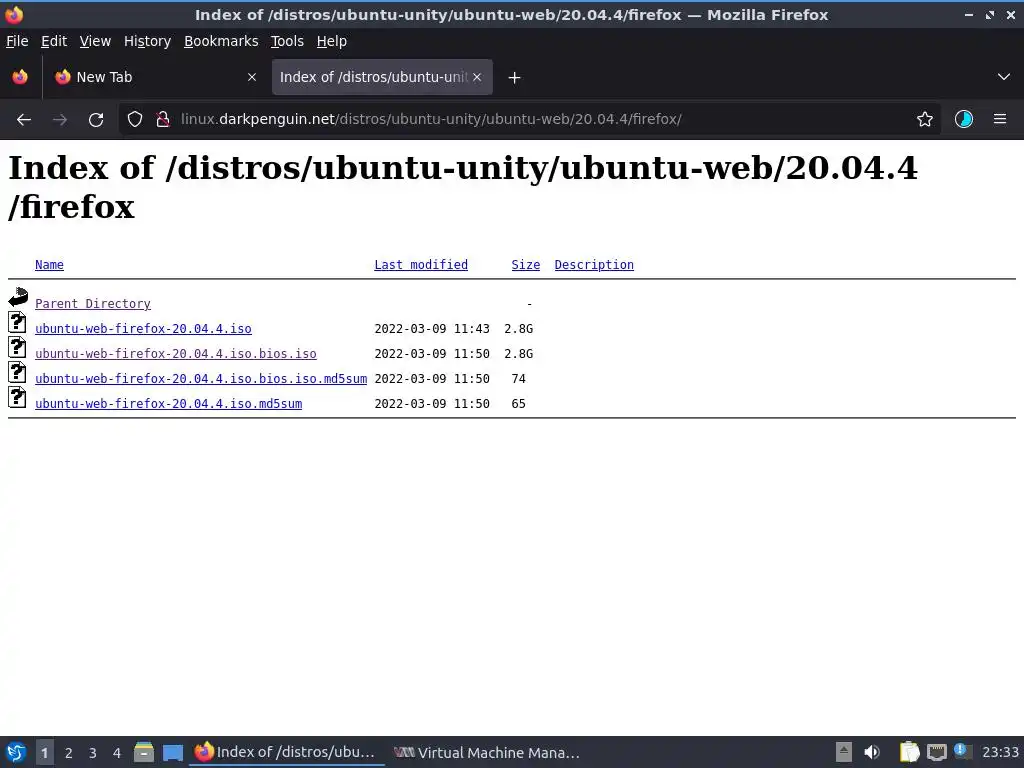Click the 23:33 taskbar clock
The image size is (1024, 768).
click(x=1000, y=752)
